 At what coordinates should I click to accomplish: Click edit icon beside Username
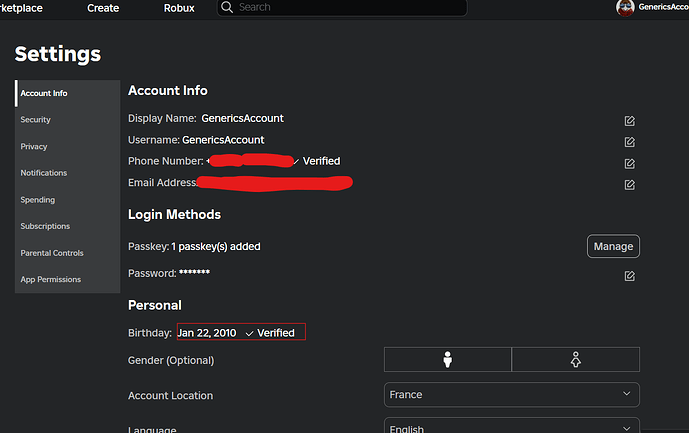(x=629, y=141)
